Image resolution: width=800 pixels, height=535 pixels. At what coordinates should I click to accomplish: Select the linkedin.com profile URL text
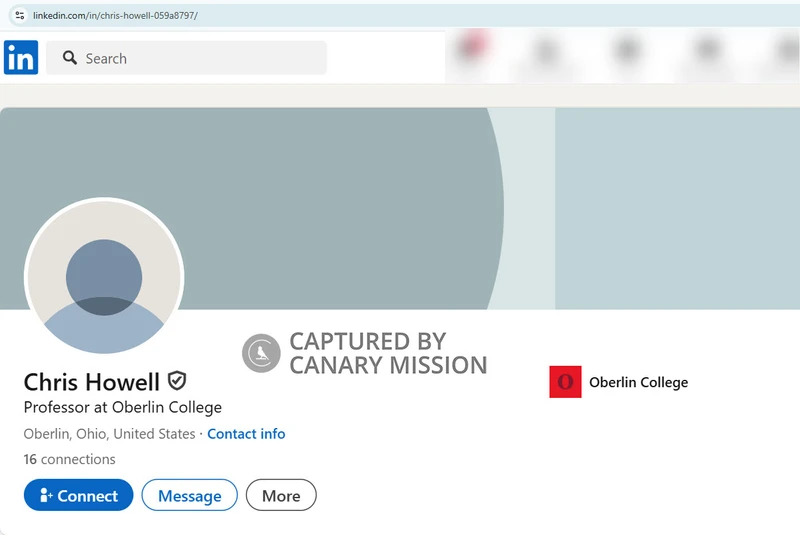coord(115,15)
